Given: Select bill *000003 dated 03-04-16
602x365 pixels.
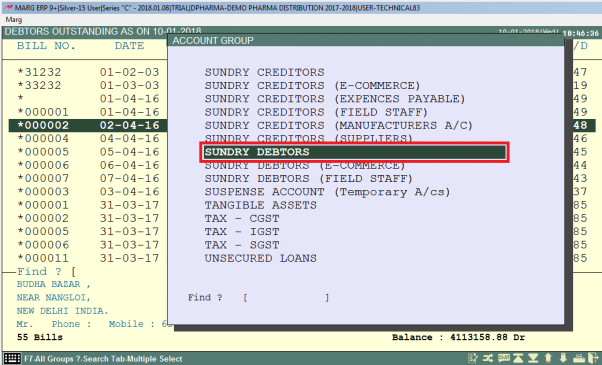Looking at the screenshot, I should (x=88, y=192).
